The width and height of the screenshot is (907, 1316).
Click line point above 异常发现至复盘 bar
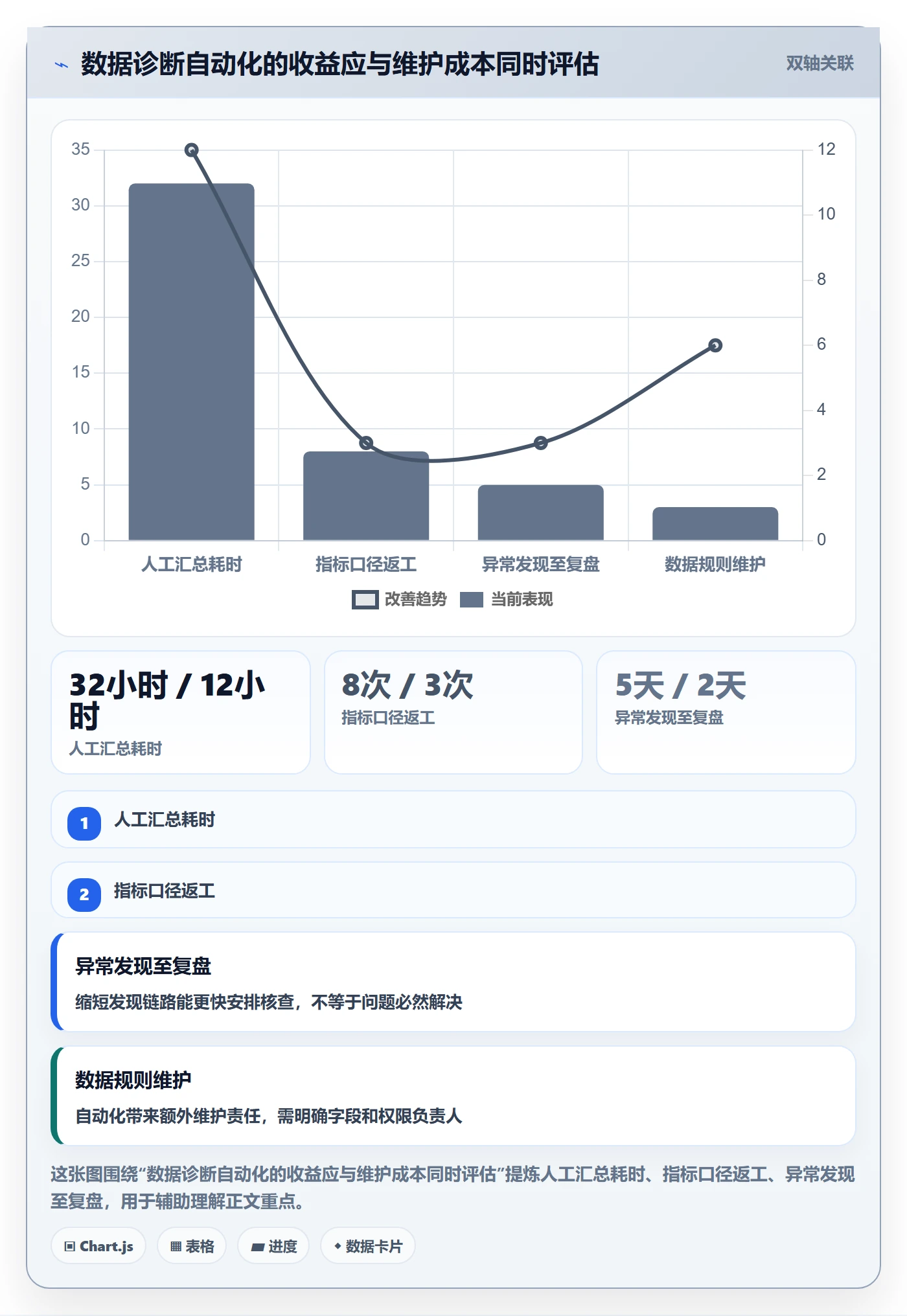click(x=540, y=443)
